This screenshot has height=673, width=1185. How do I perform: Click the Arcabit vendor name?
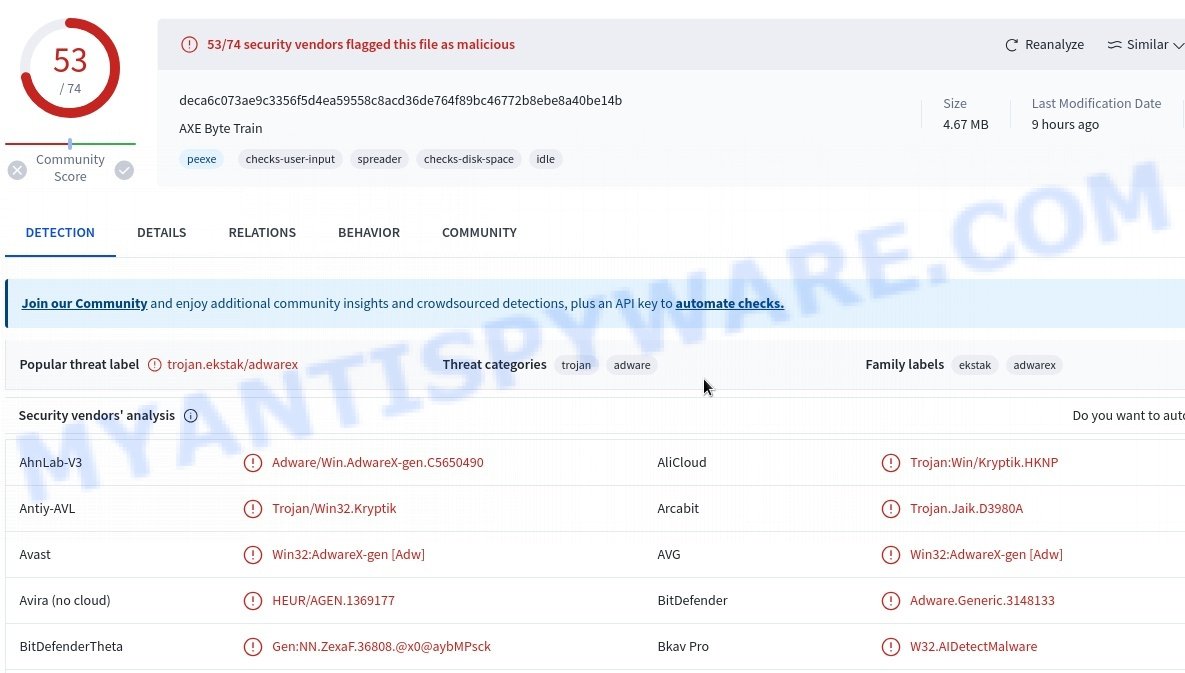tap(678, 508)
